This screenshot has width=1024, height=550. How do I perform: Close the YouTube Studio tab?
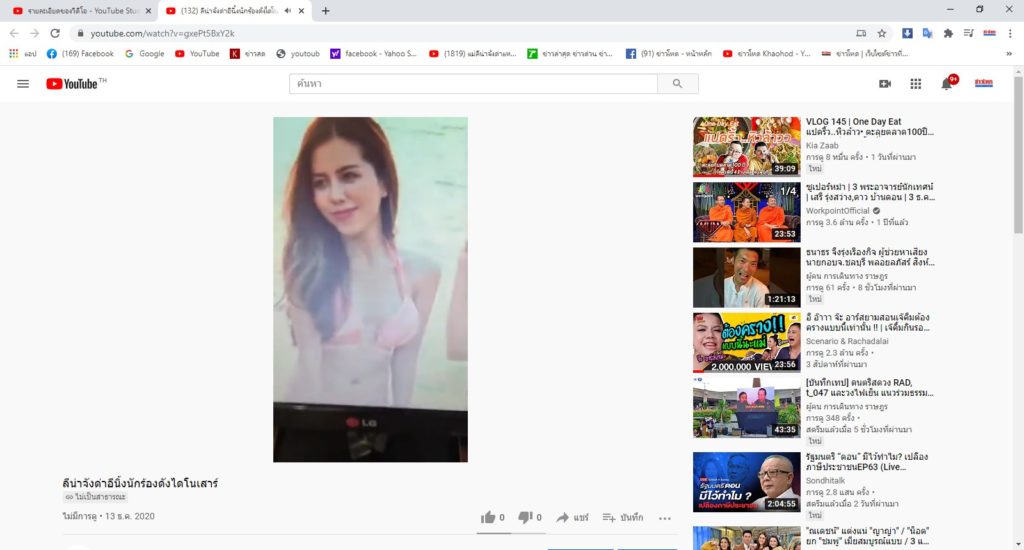(148, 10)
